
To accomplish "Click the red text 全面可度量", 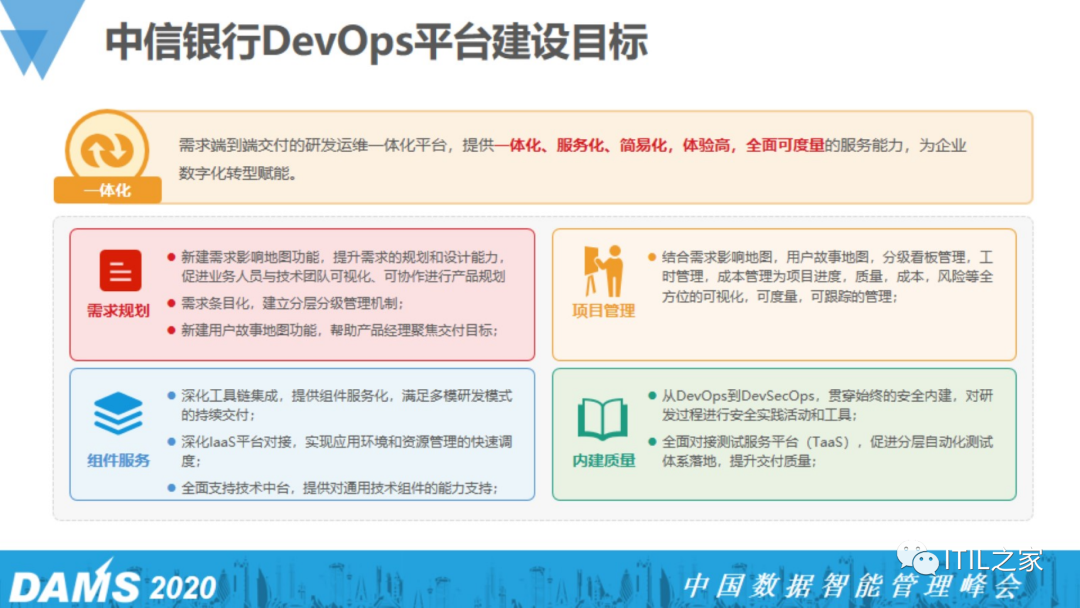I will [785, 145].
